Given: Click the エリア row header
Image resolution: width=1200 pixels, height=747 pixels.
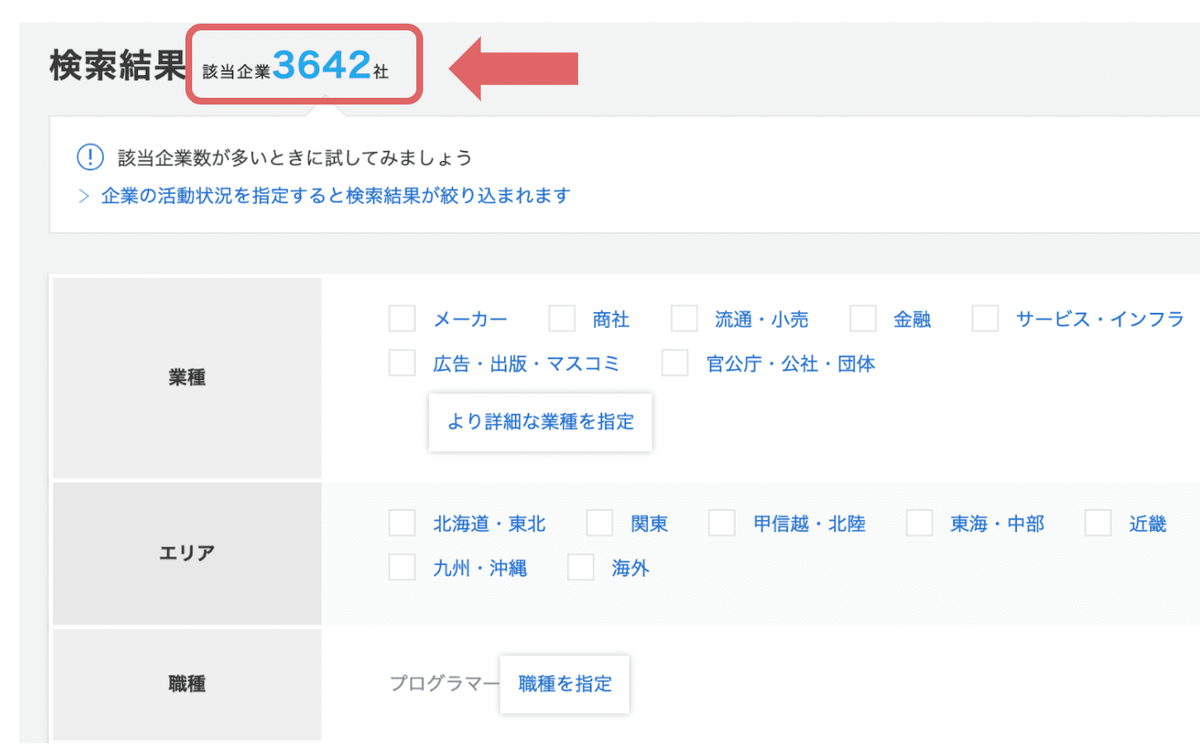Looking at the screenshot, I should (187, 553).
